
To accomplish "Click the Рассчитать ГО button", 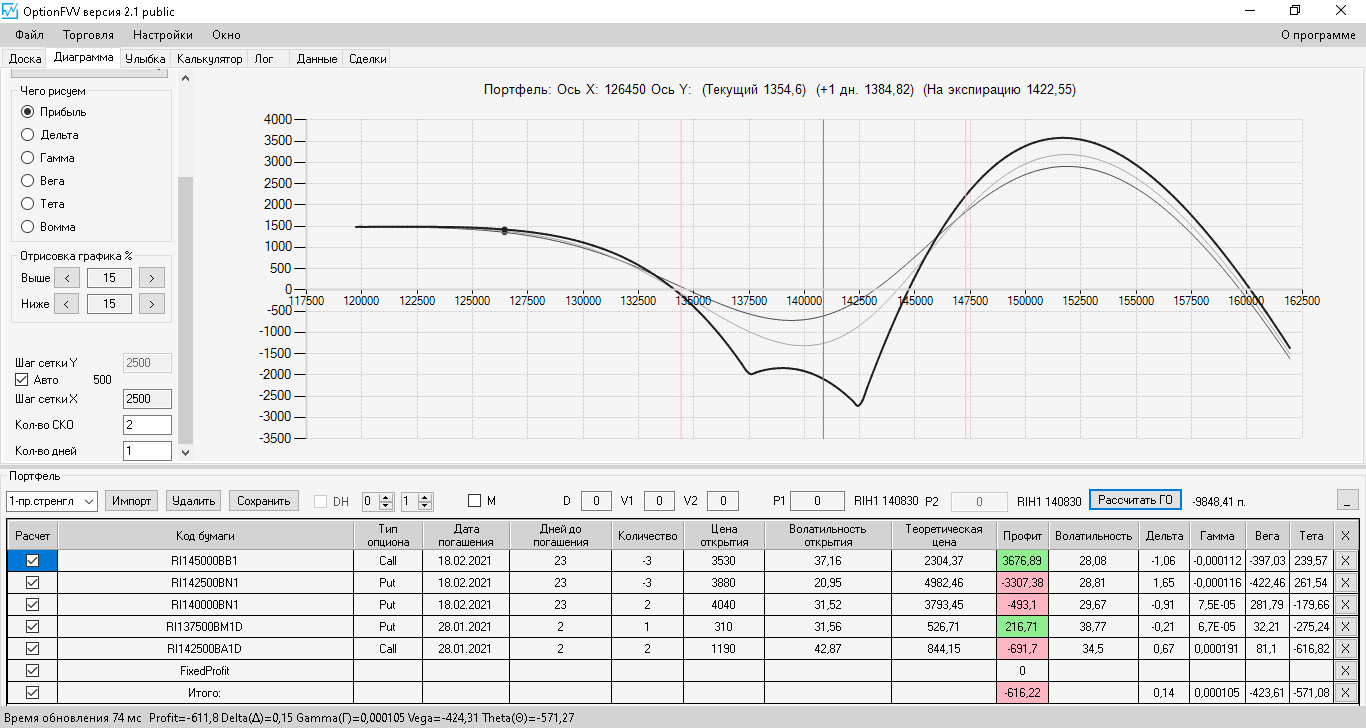I will point(1135,500).
